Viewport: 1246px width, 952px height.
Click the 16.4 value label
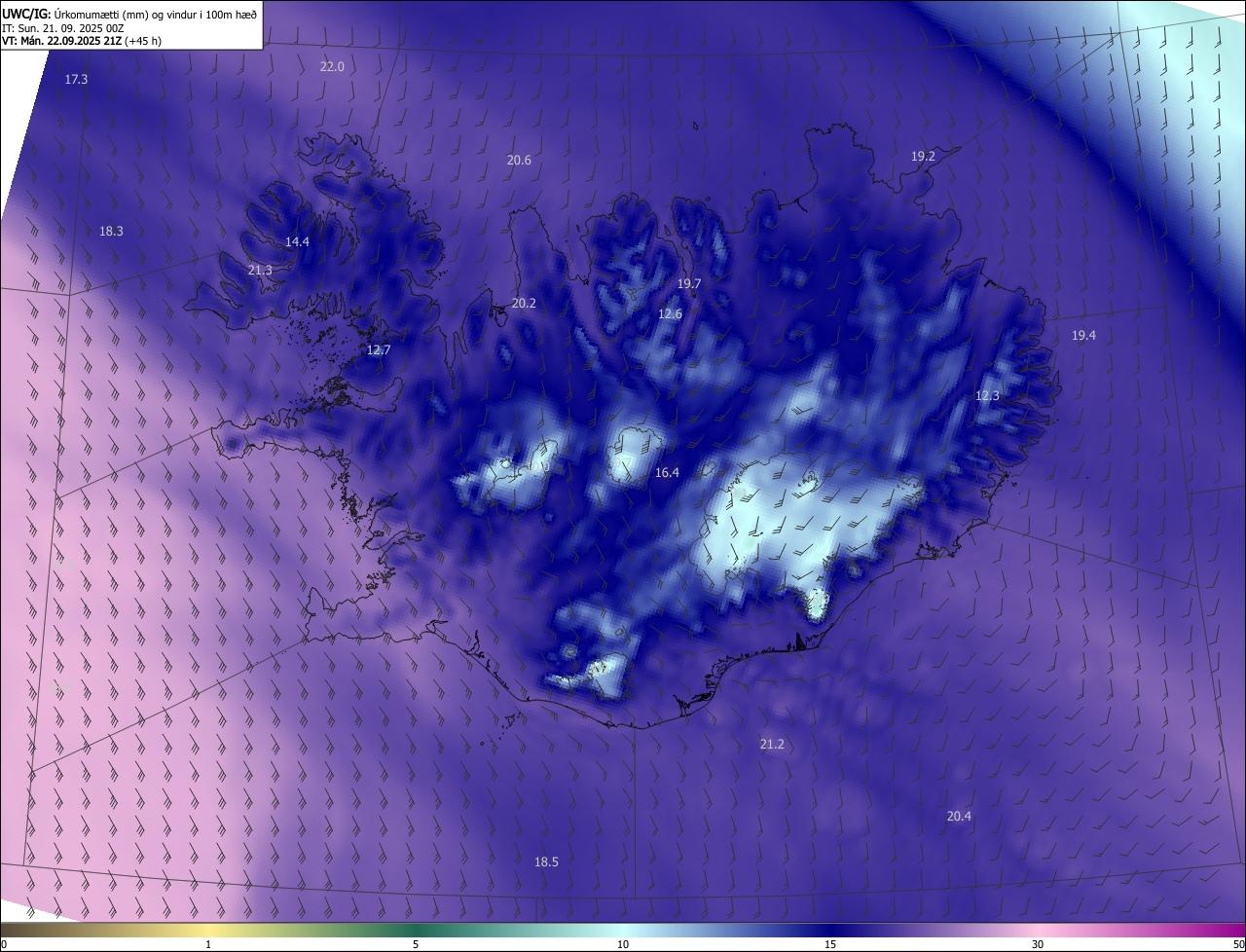(x=667, y=472)
